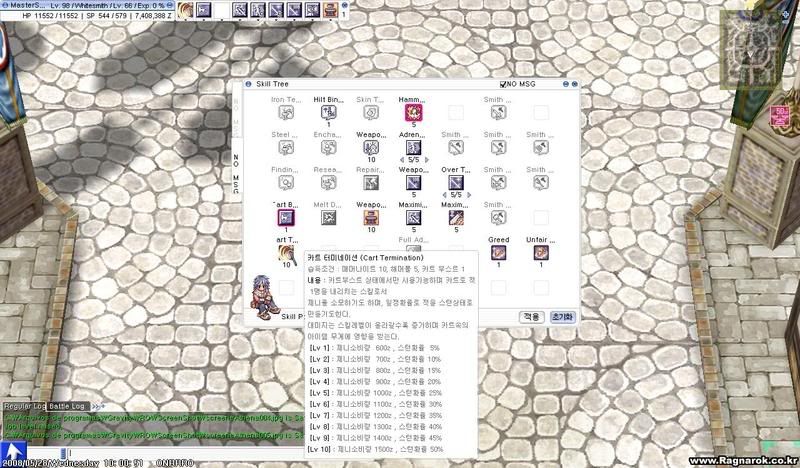Select the Over Thrust skill icon
Screen dimensions: 800x468
(x=456, y=183)
